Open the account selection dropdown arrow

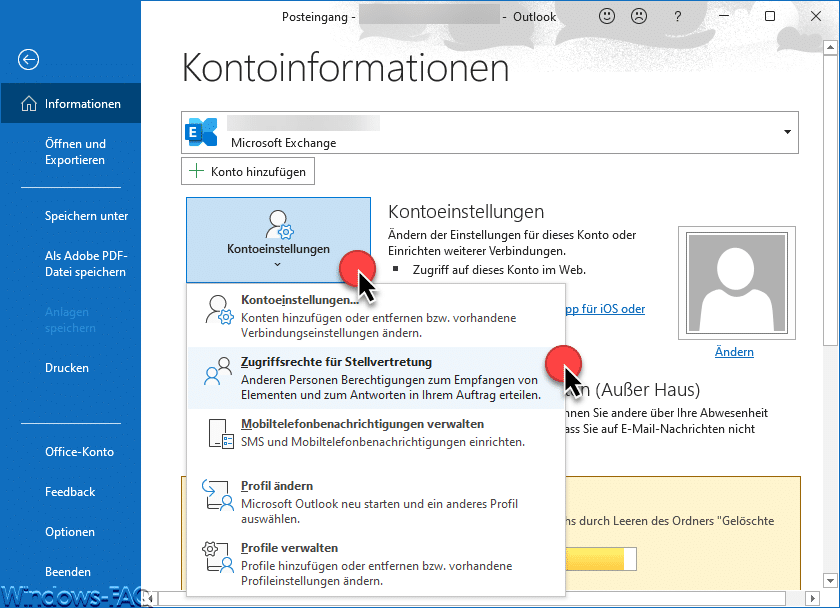pyautogui.click(x=787, y=132)
